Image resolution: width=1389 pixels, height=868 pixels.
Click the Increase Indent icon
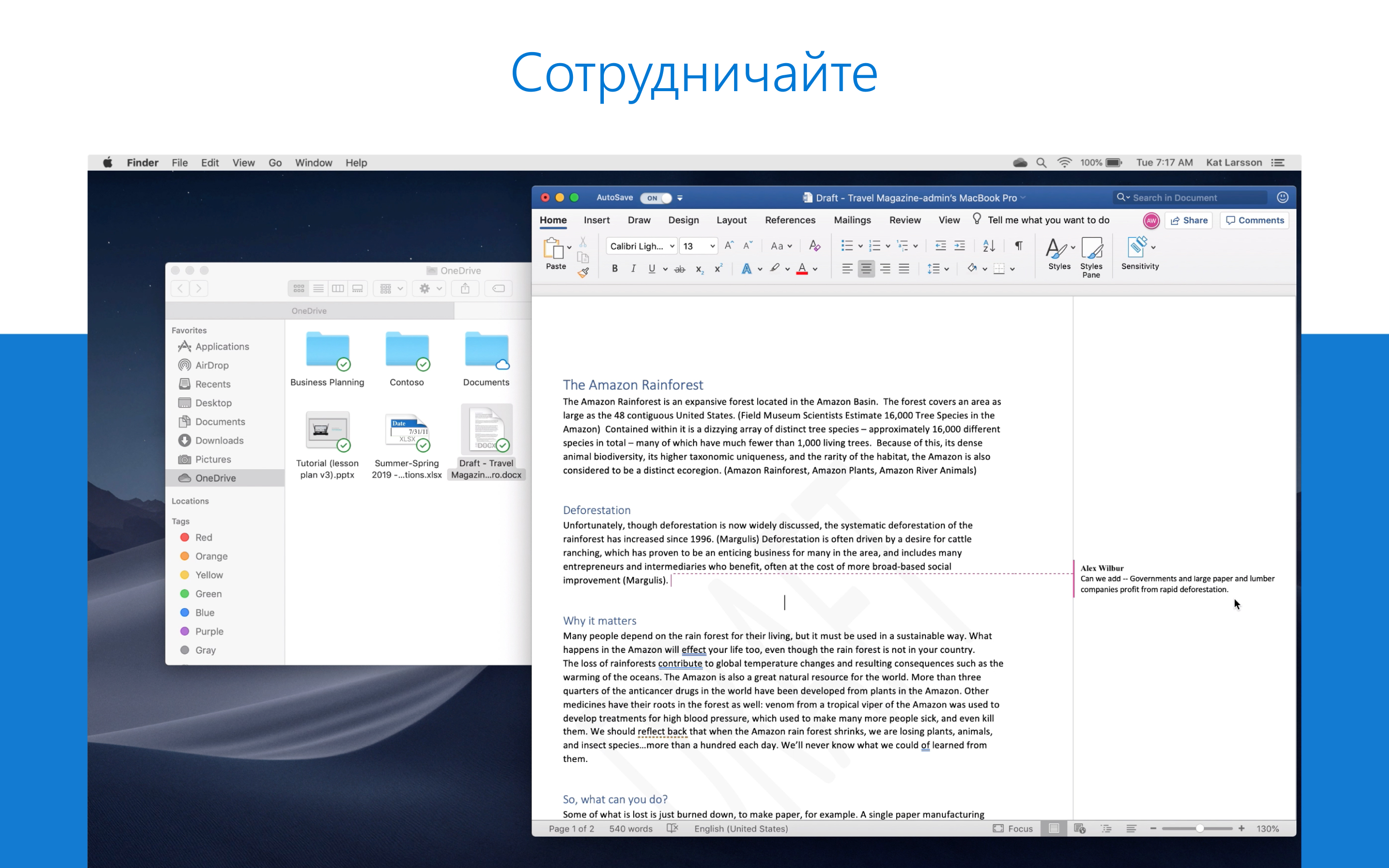[960, 246]
